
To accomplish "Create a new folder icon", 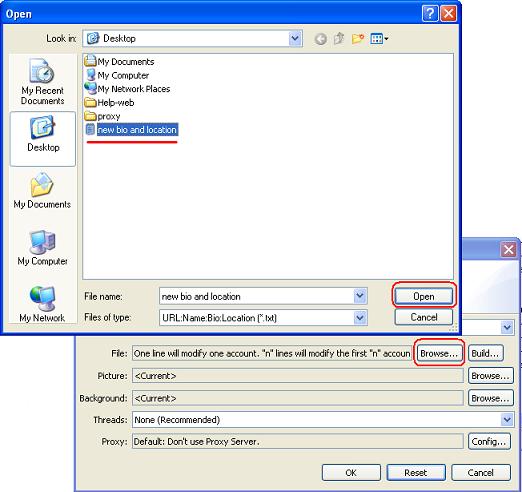I will [x=357, y=39].
